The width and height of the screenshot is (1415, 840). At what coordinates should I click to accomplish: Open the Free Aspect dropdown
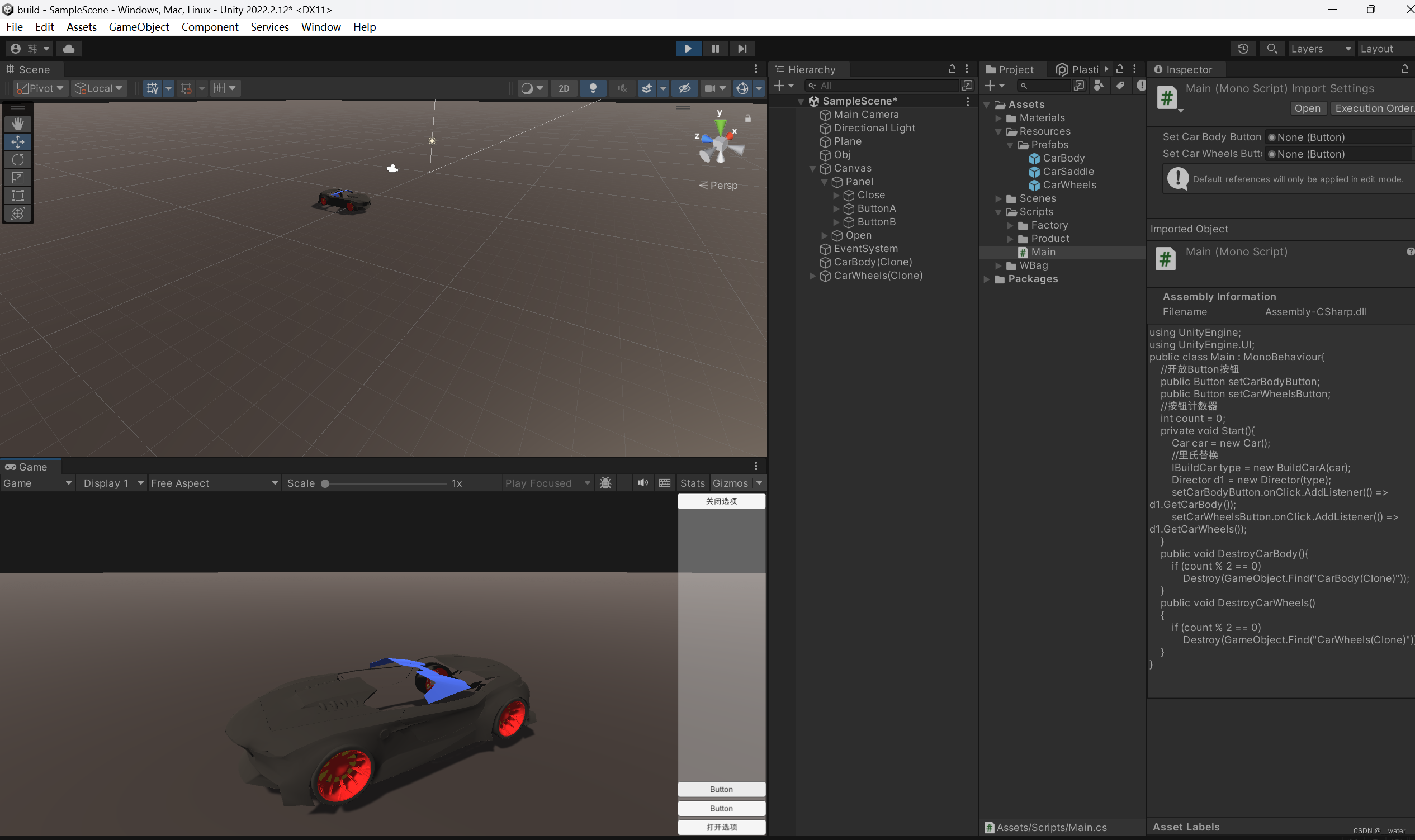tap(214, 483)
